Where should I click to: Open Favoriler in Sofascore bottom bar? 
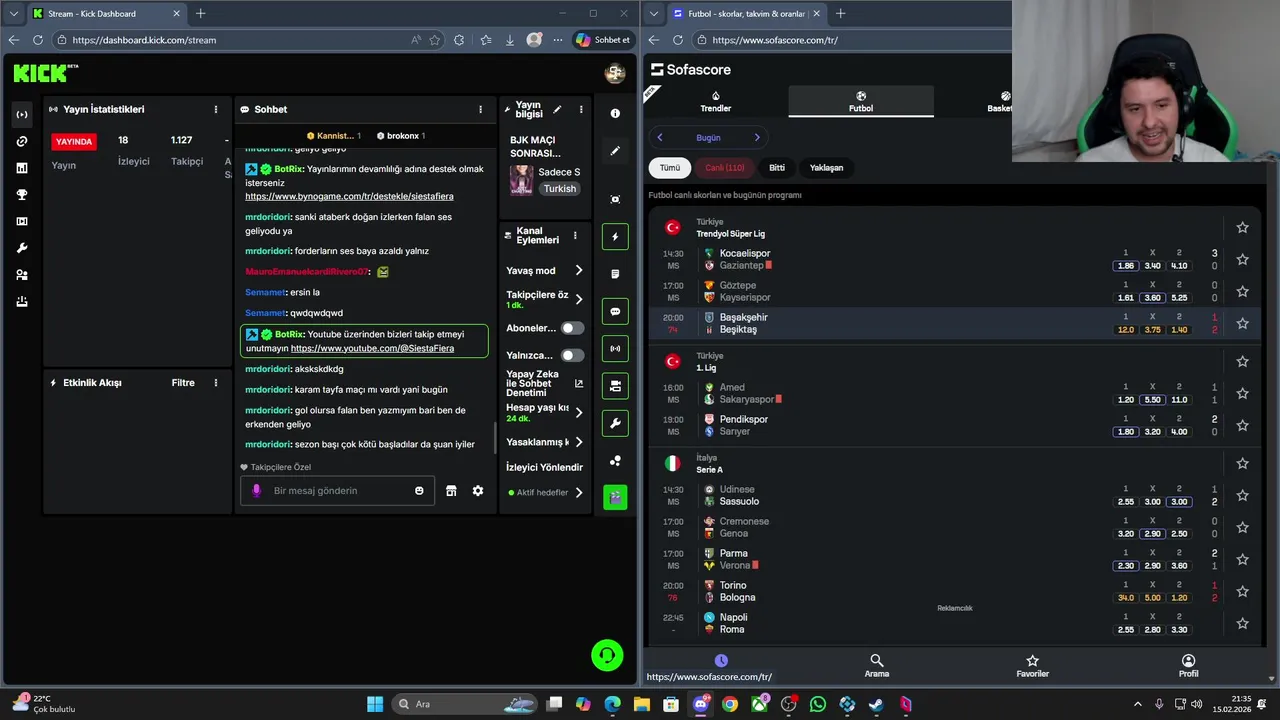(1032, 666)
